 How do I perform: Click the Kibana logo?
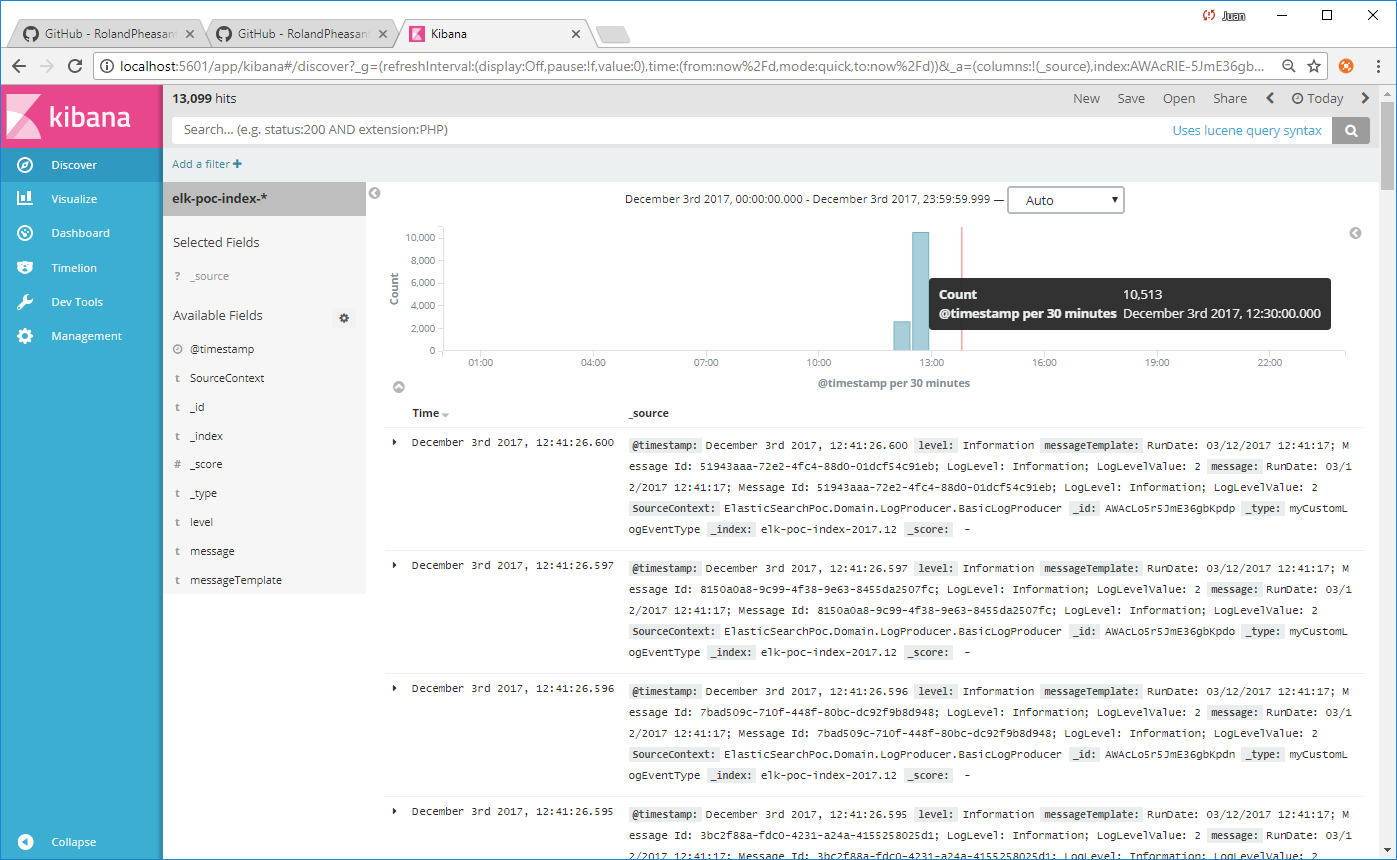[x=81, y=116]
